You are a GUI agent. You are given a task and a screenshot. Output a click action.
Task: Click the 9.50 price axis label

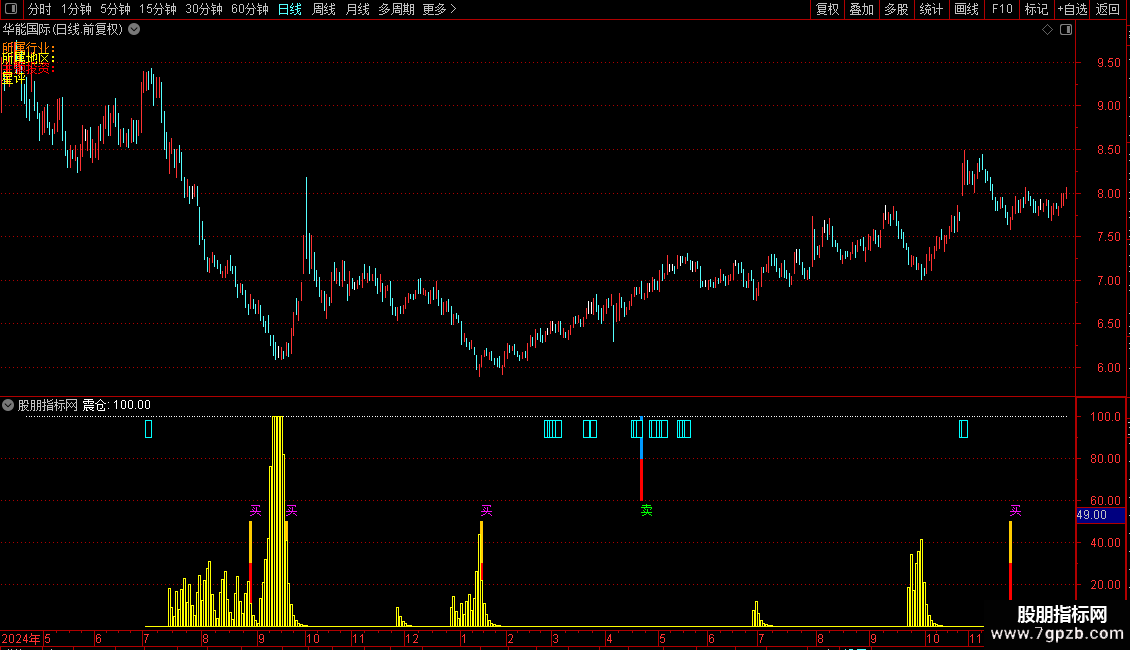[x=1108, y=63]
